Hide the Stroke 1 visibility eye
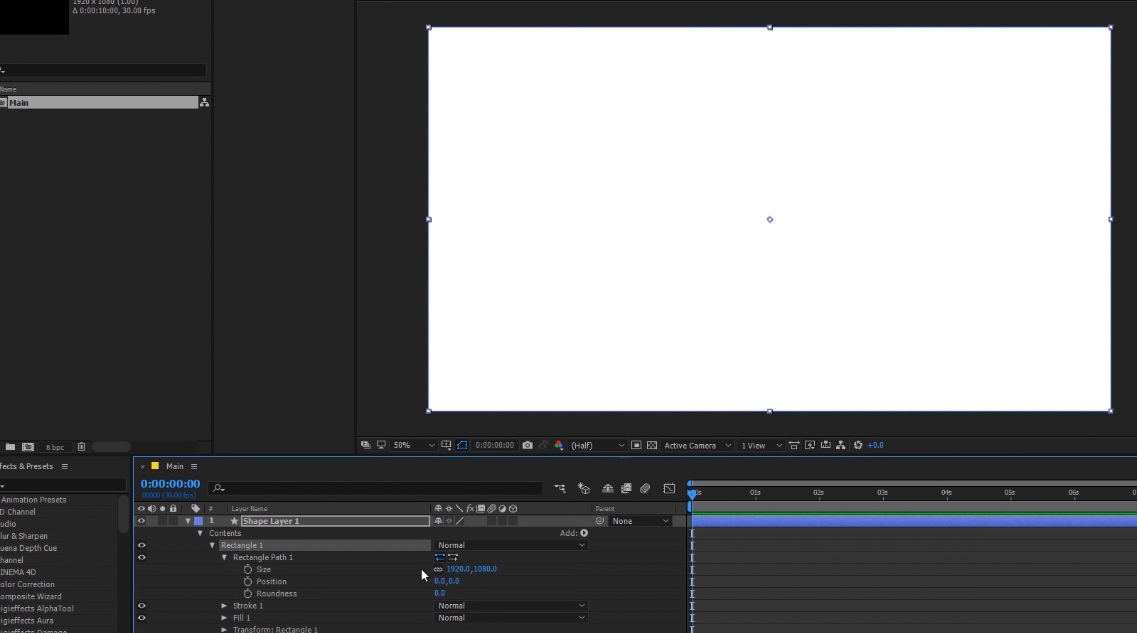The height and width of the screenshot is (633, 1137). [x=141, y=606]
